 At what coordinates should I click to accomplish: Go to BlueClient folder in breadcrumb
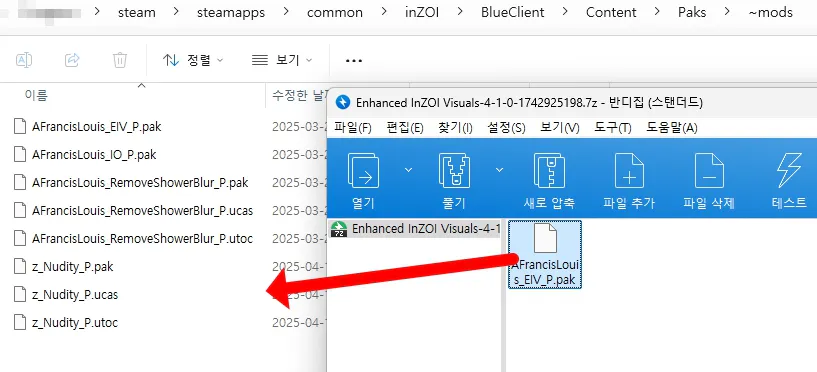(512, 12)
